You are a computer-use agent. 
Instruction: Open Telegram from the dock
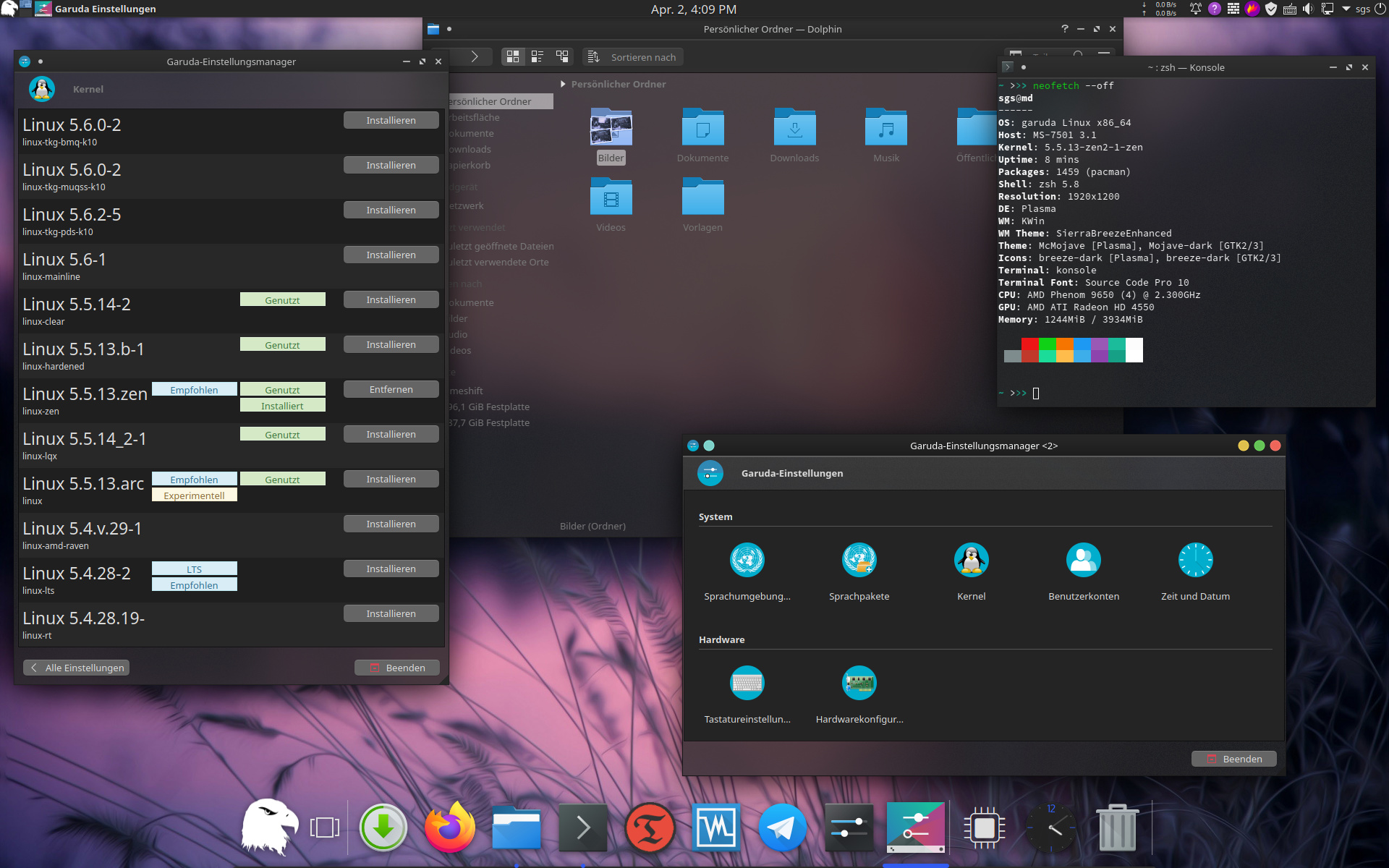[x=782, y=827]
